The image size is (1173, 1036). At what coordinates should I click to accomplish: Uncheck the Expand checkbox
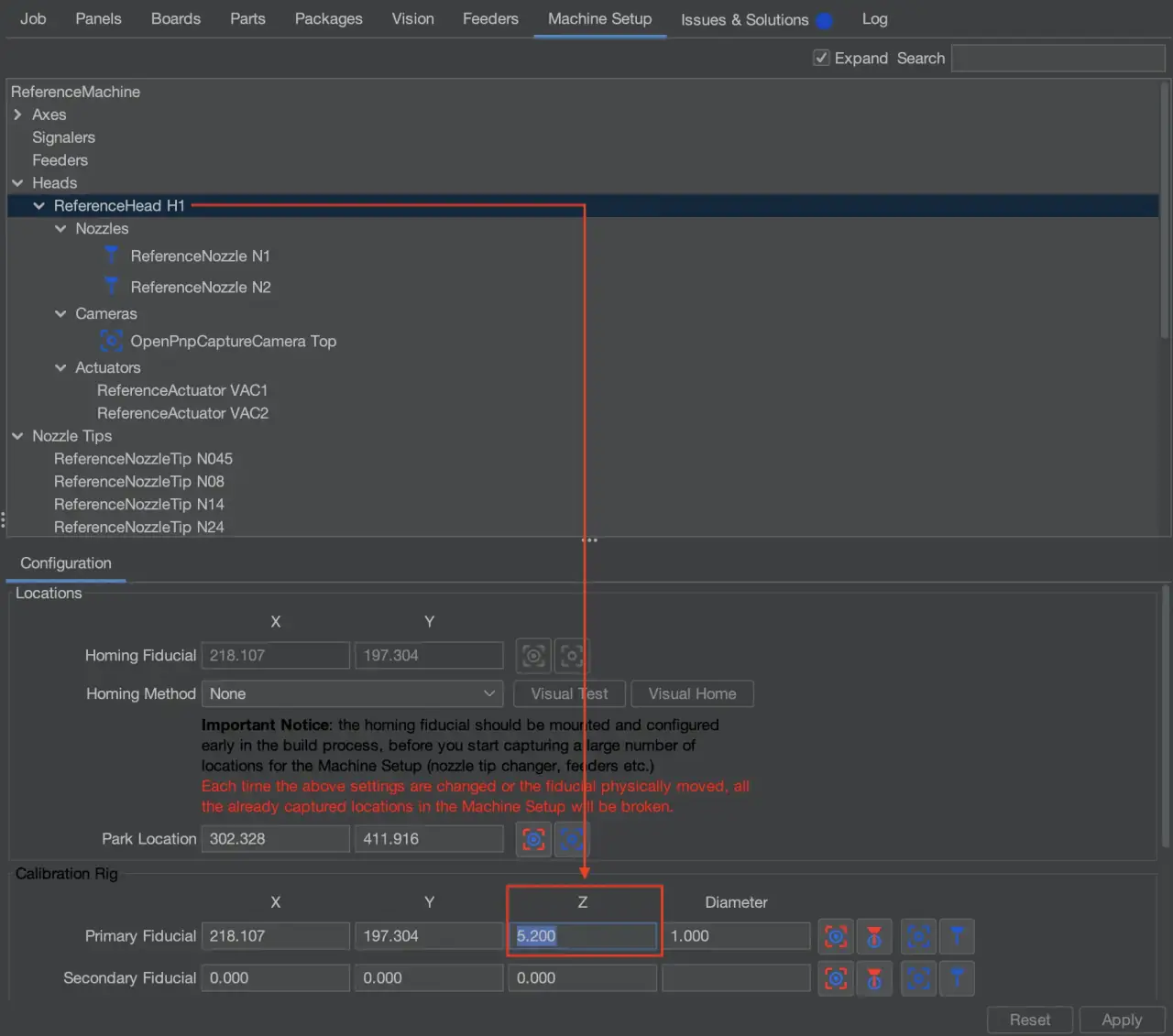click(822, 58)
